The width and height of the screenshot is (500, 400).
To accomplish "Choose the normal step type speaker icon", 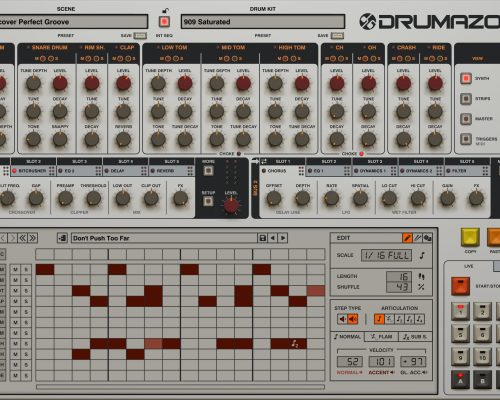I will pyautogui.click(x=342, y=319).
